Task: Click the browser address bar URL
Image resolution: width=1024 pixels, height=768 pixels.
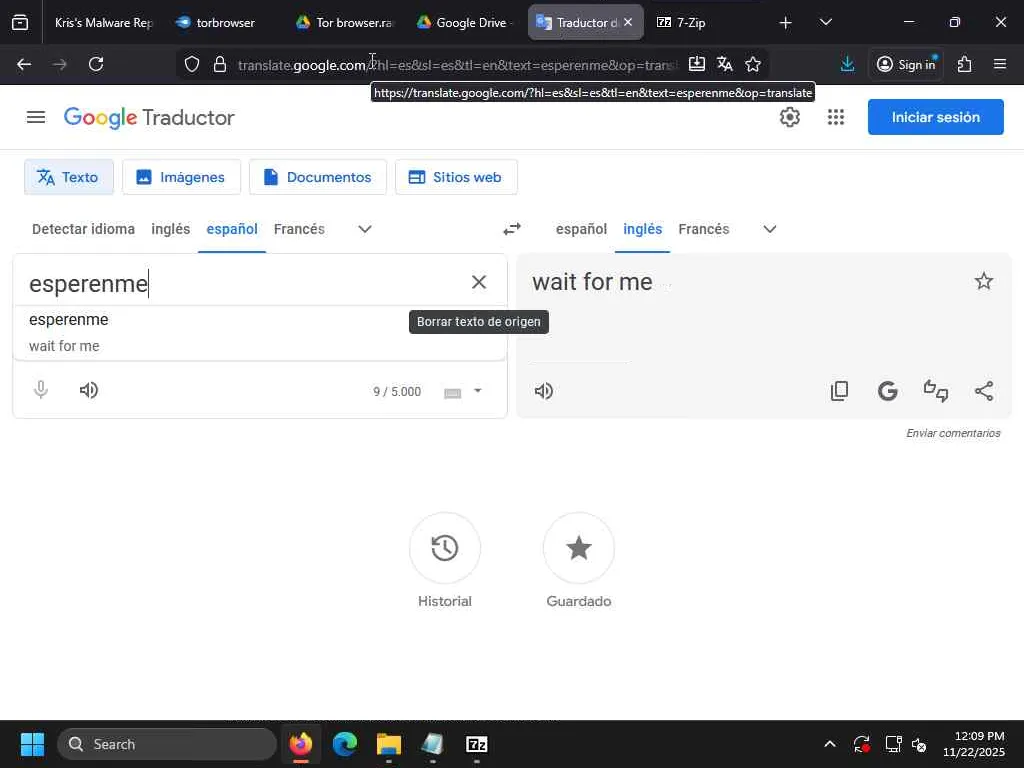Action: 457,65
